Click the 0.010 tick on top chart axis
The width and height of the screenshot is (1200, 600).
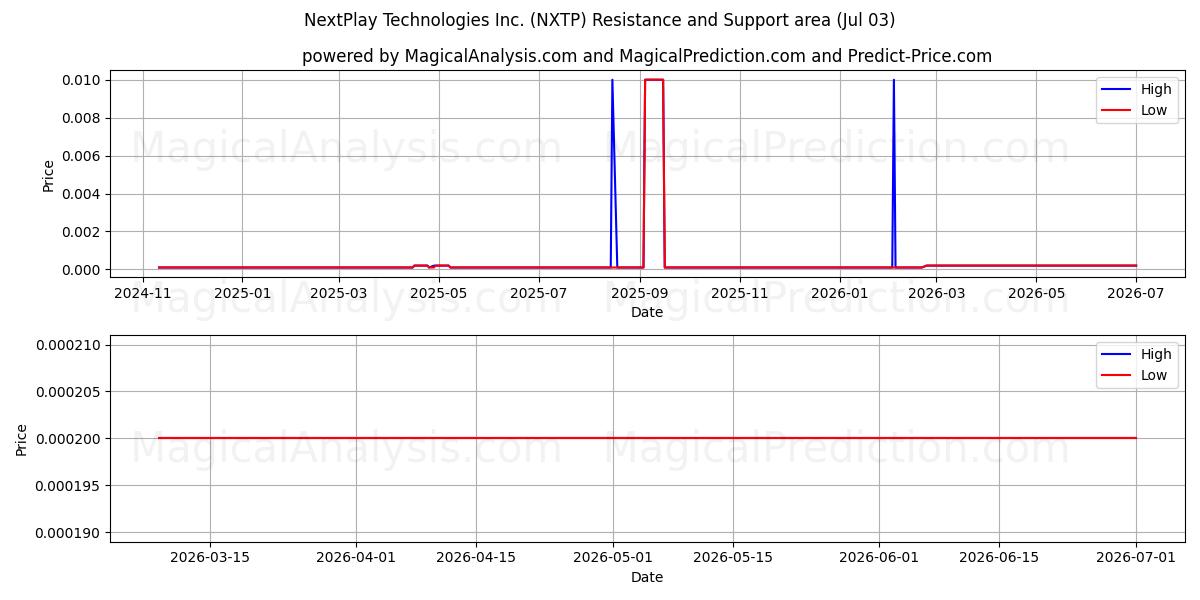(x=81, y=80)
